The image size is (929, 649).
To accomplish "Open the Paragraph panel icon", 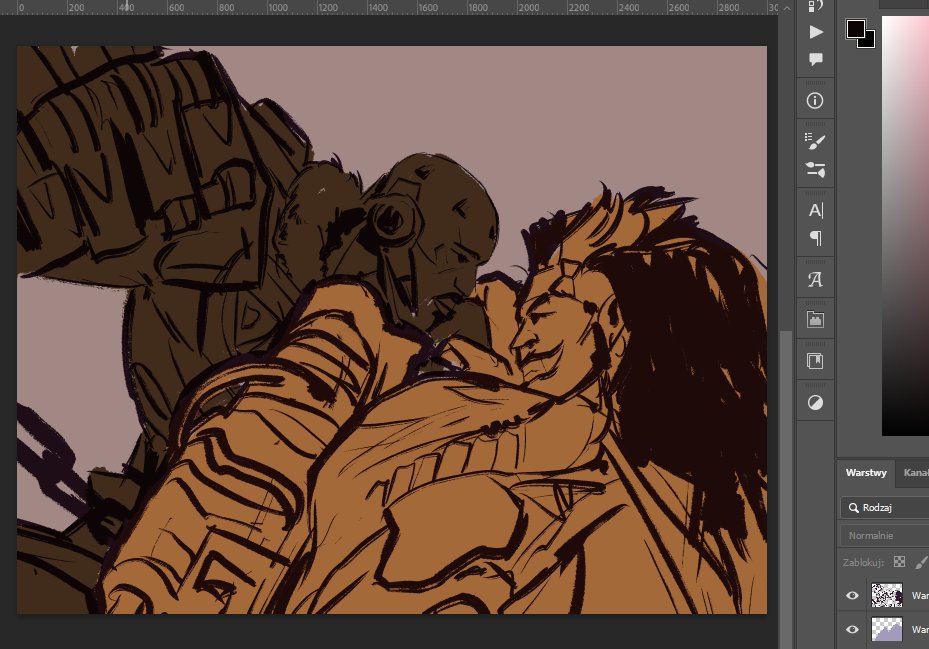I will [816, 238].
